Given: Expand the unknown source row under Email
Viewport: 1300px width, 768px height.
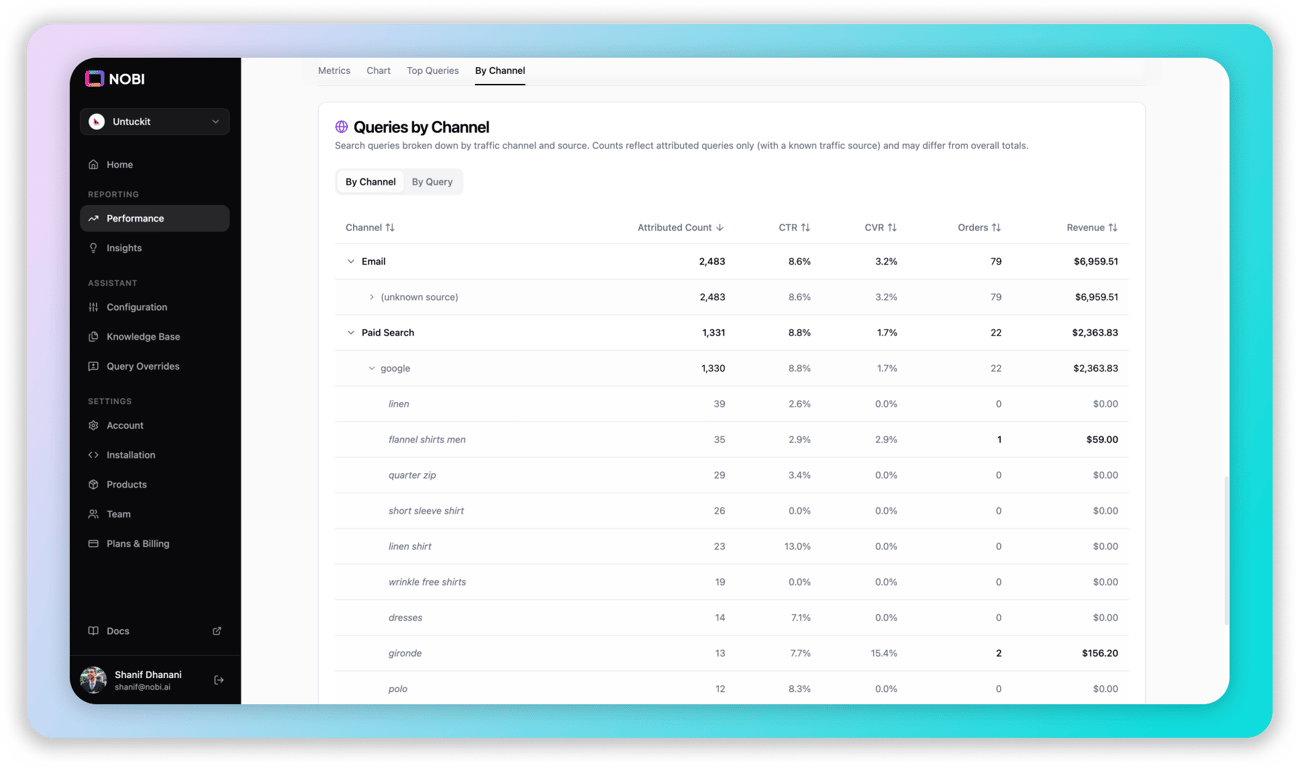Looking at the screenshot, I should (371, 297).
